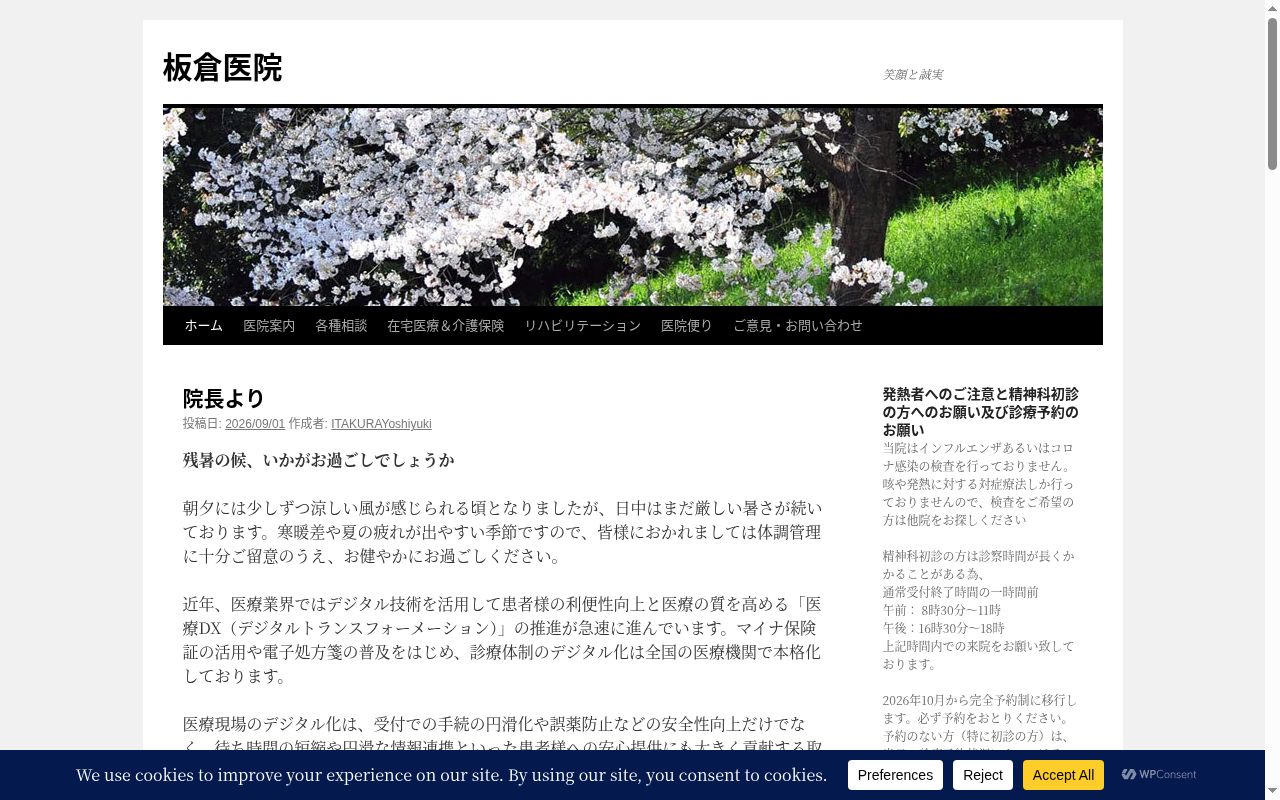Screen dimensions: 1280x800
Task: Click the 板倉医院 site title
Action: (x=223, y=68)
